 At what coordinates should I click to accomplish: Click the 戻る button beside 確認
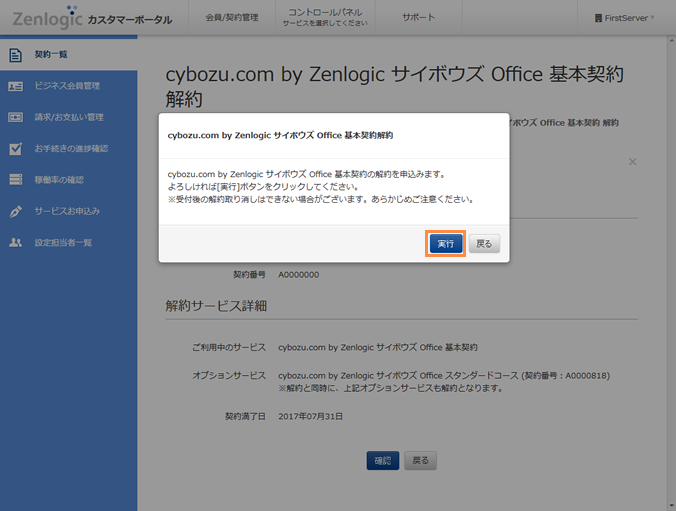tap(420, 461)
